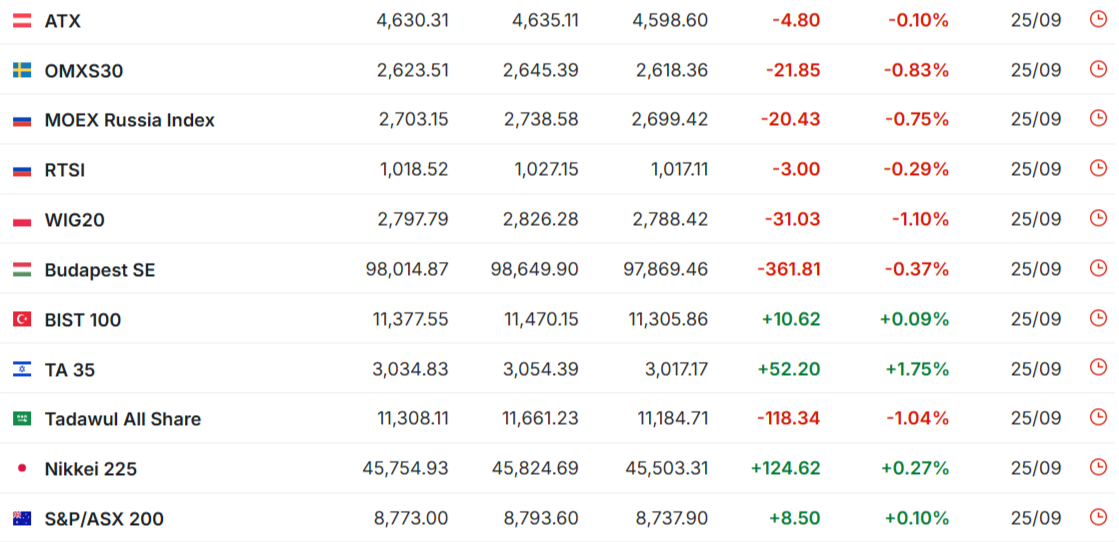Click the Australian flag beside S&P/ASX 200

[x=22, y=518]
